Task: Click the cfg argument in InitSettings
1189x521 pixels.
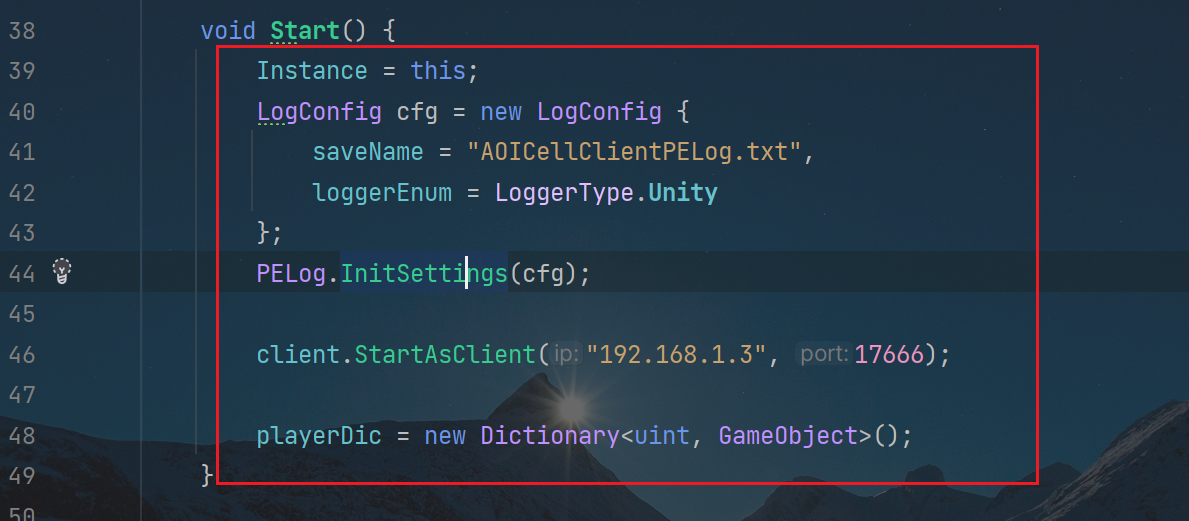Action: pos(542,274)
